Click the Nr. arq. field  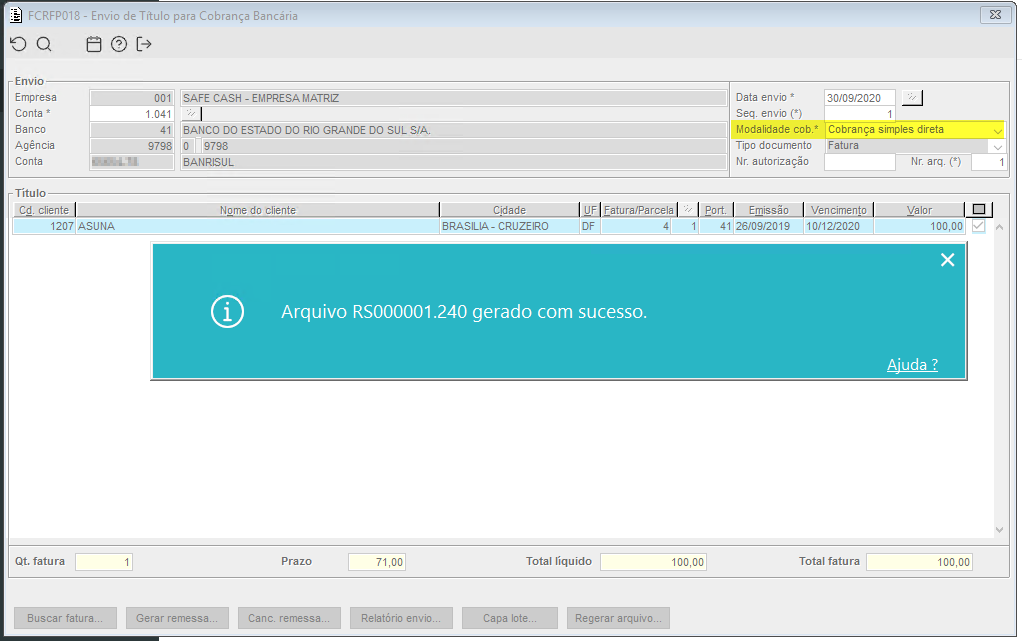pyautogui.click(x=989, y=162)
